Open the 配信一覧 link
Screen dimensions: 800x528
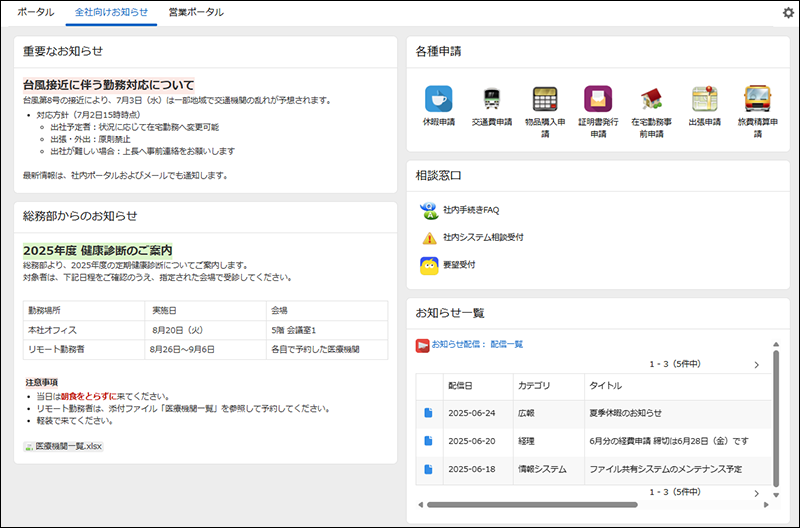tap(506, 344)
